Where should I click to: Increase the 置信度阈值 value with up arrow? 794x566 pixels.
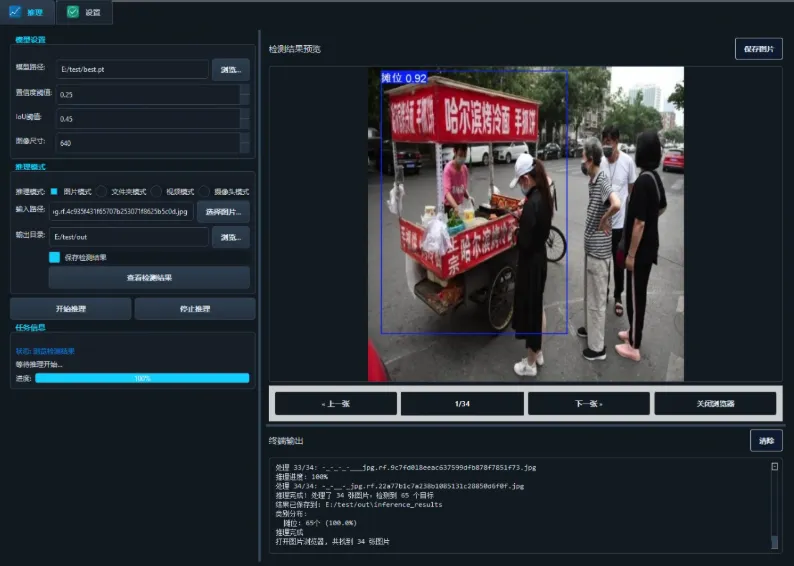tap(245, 89)
